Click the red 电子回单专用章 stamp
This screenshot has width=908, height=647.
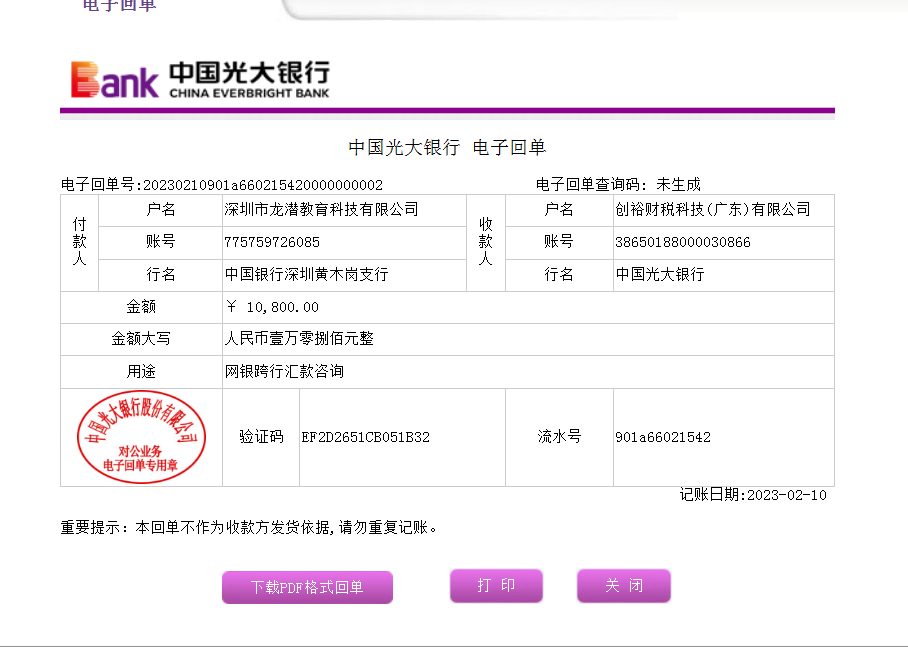[x=141, y=437]
